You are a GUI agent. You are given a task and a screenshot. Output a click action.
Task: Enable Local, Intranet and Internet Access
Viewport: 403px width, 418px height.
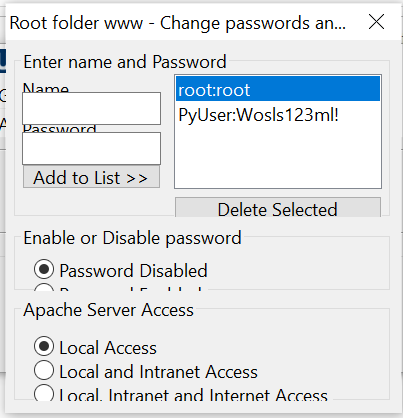pyautogui.click(x=181, y=394)
